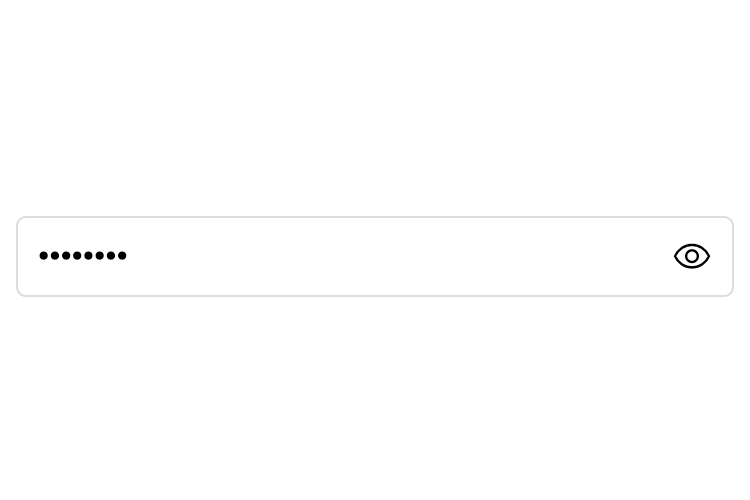Use the eye icon to display the password
Screen dimensions: 750x500
(x=691, y=256)
